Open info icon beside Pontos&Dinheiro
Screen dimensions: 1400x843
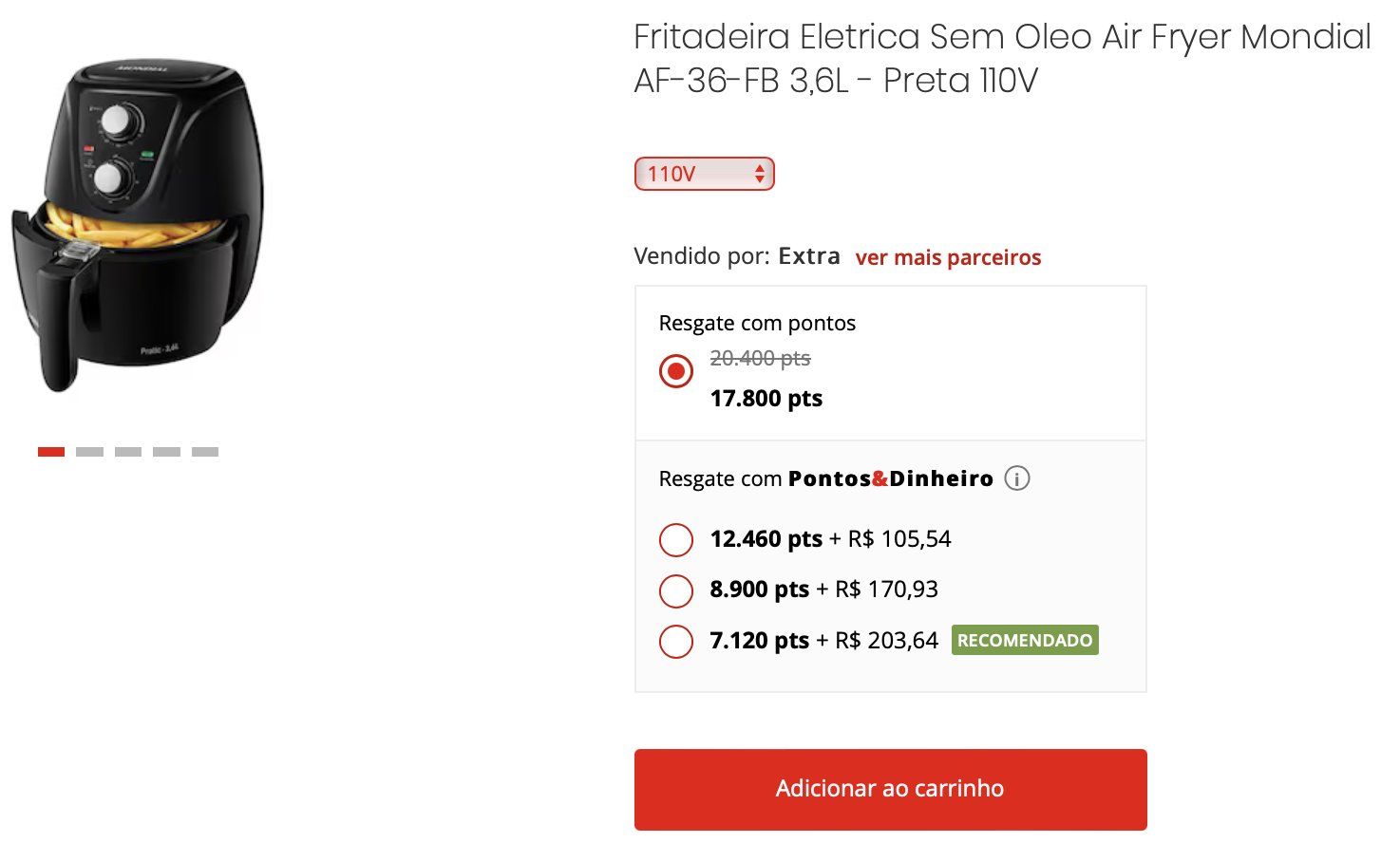tap(1016, 478)
